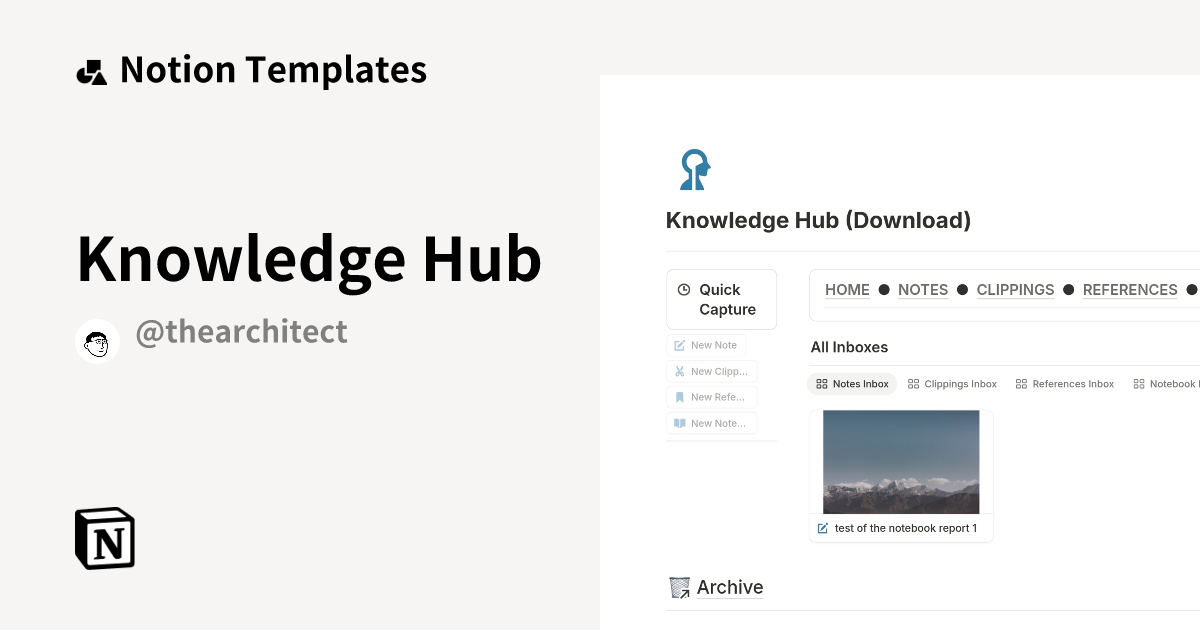Click the Archive trash icon

click(679, 587)
